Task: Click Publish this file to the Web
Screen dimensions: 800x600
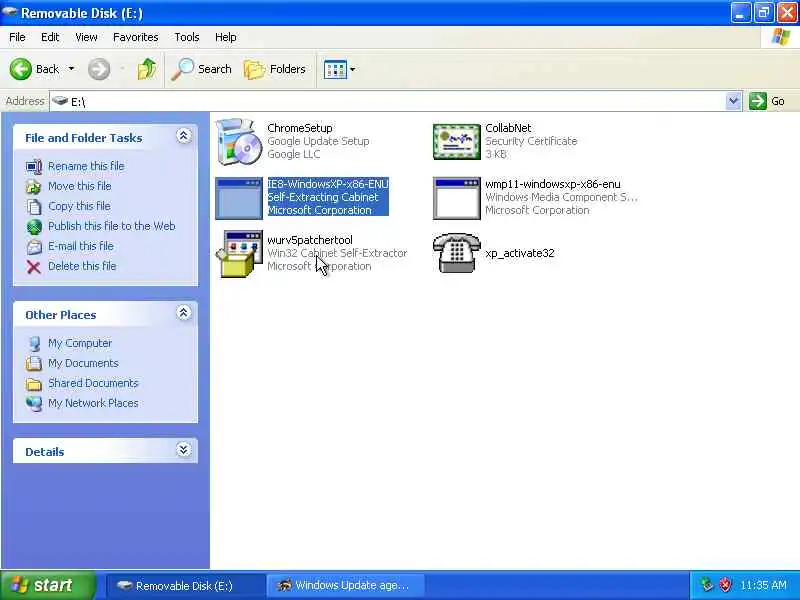Action: 112,226
